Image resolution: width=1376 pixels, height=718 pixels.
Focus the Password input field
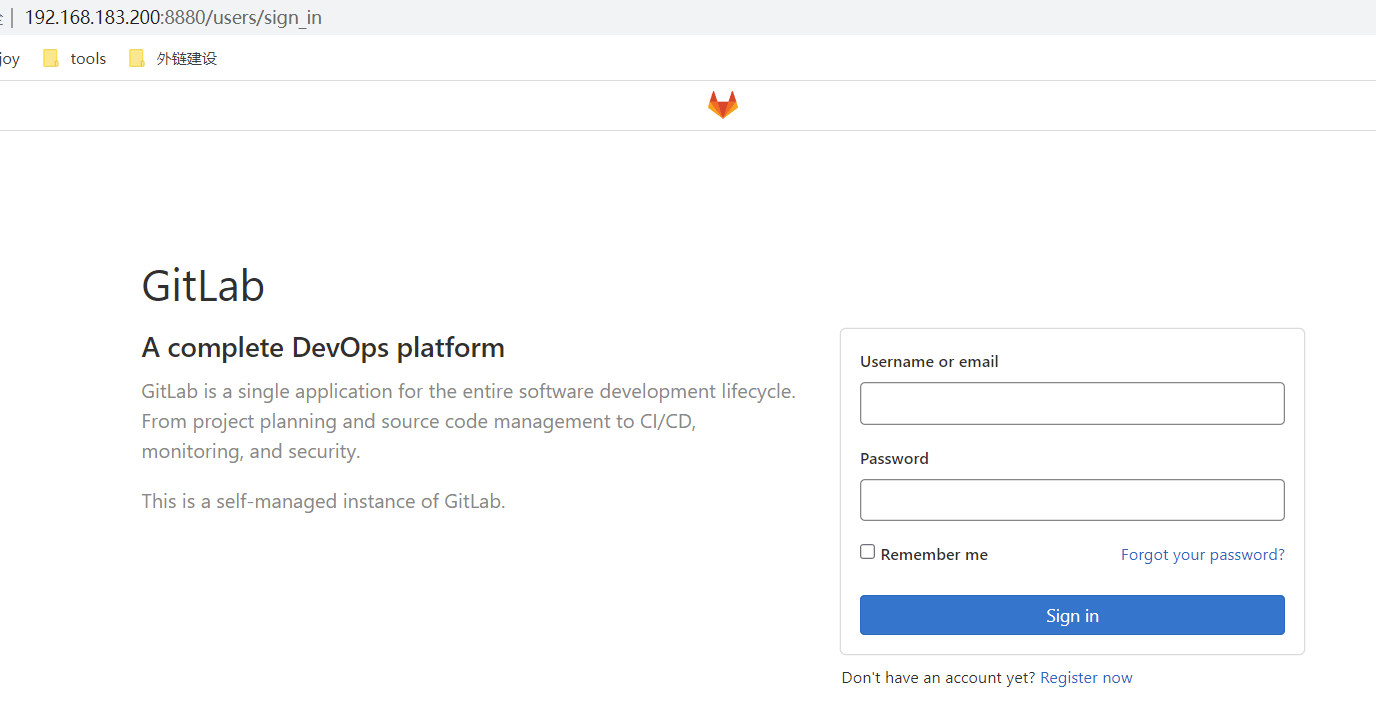tap(1072, 500)
